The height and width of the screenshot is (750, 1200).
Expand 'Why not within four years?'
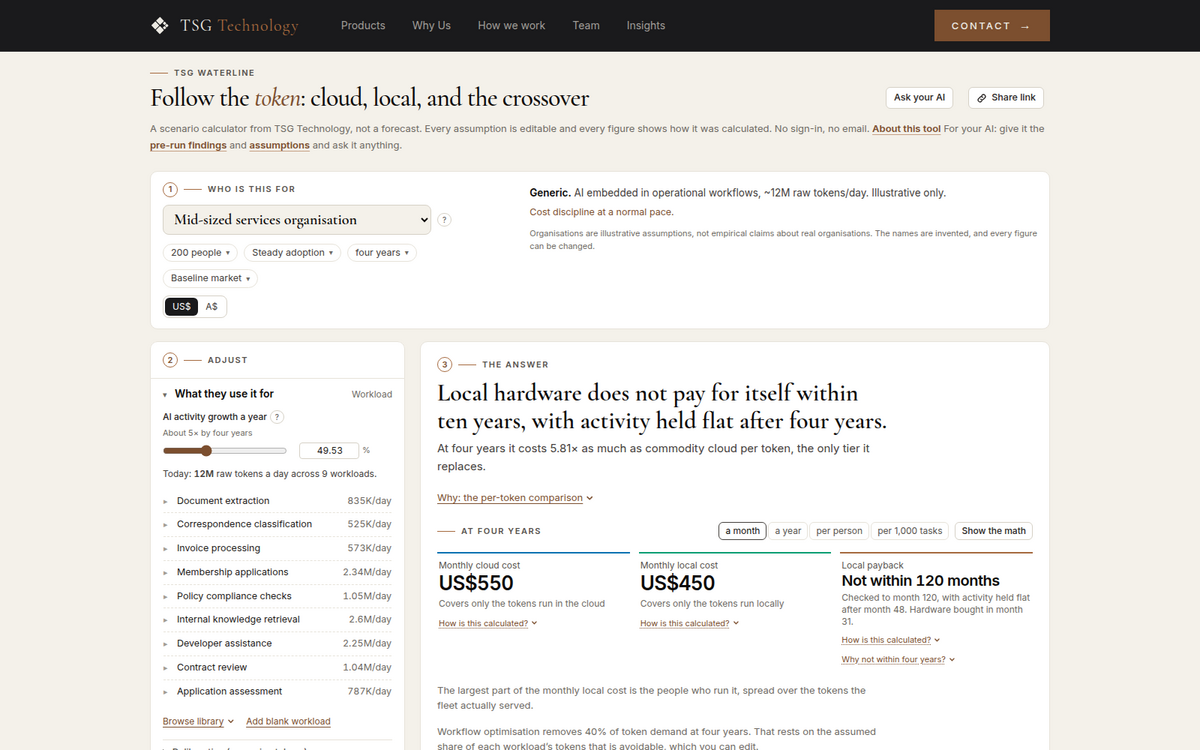tap(898, 660)
